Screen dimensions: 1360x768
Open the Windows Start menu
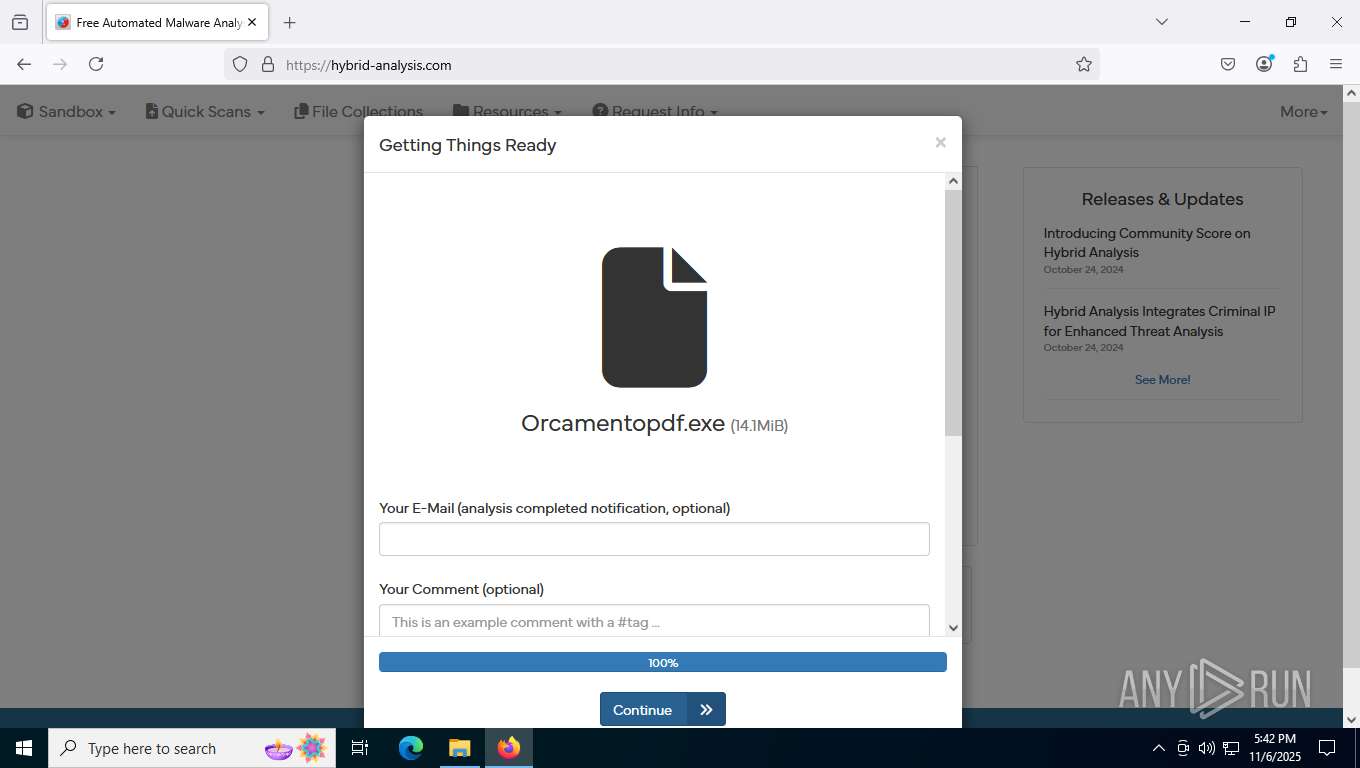(24, 748)
